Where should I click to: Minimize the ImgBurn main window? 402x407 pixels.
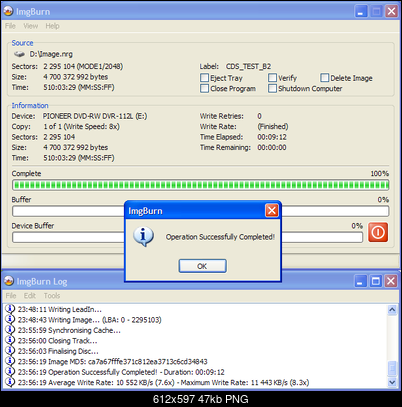point(360,11)
